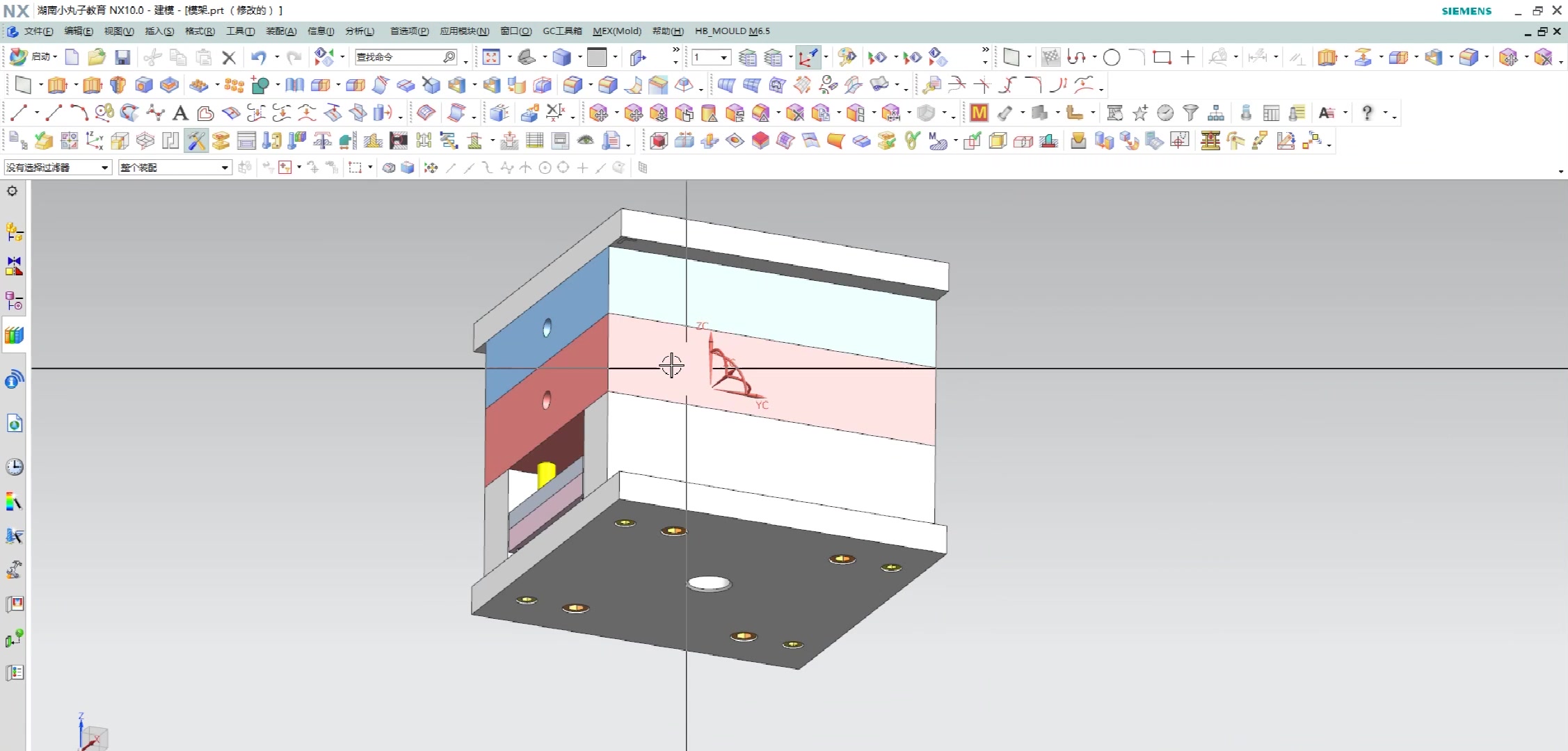
Task: Click the Datum Plane icon in feature toolbar
Action: point(23,85)
